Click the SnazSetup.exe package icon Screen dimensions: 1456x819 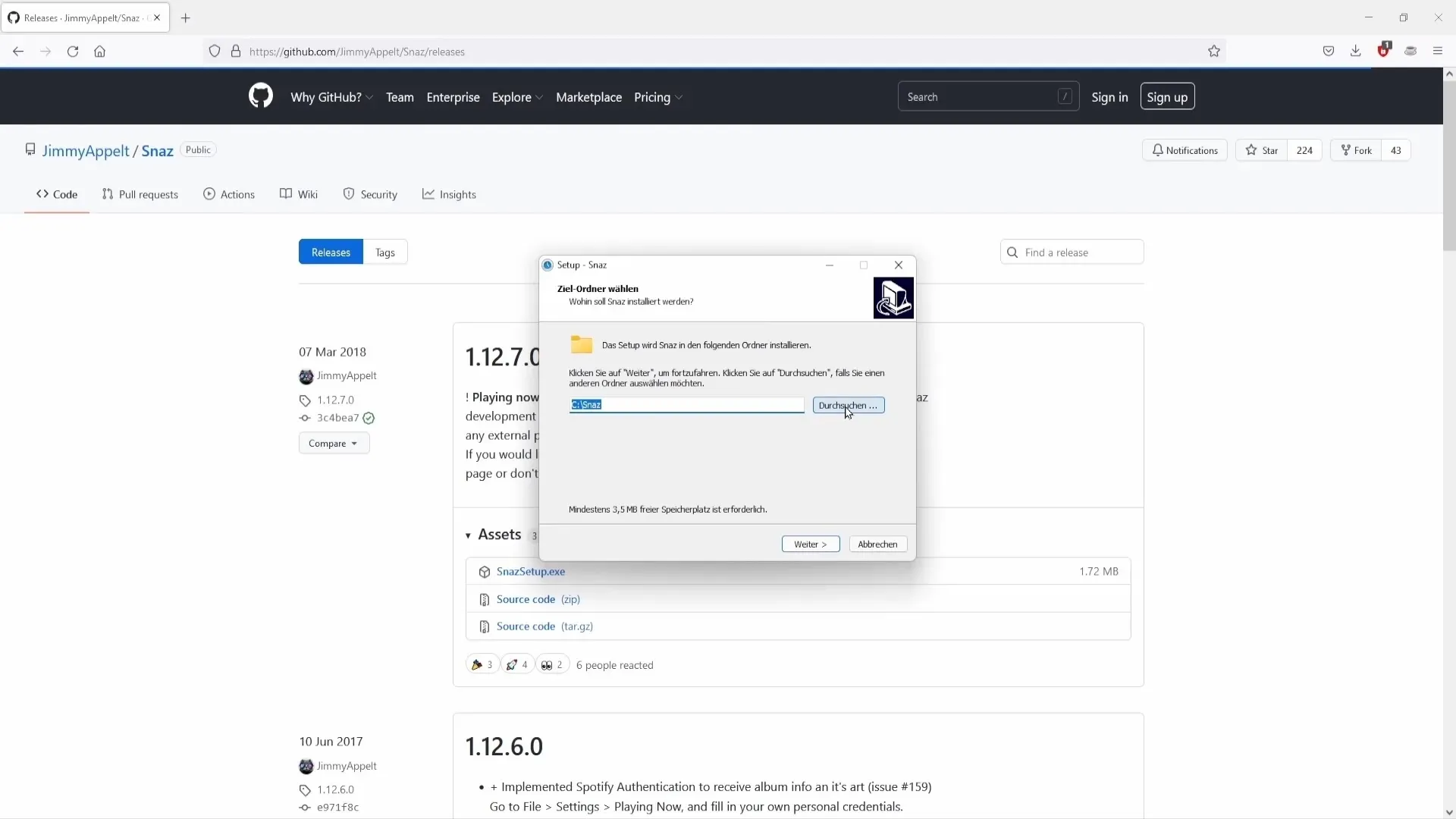click(485, 572)
